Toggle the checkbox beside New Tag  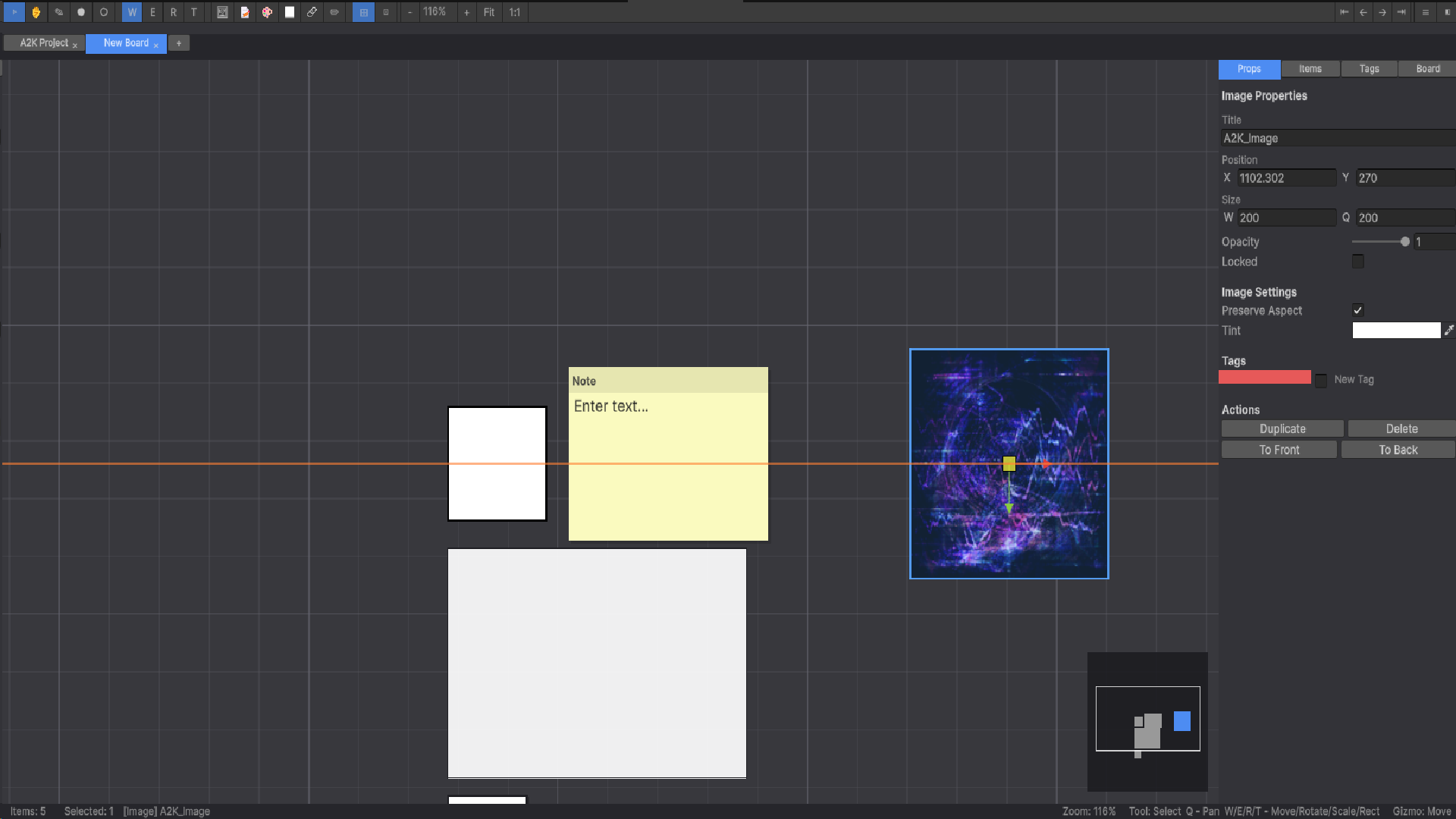(1321, 380)
